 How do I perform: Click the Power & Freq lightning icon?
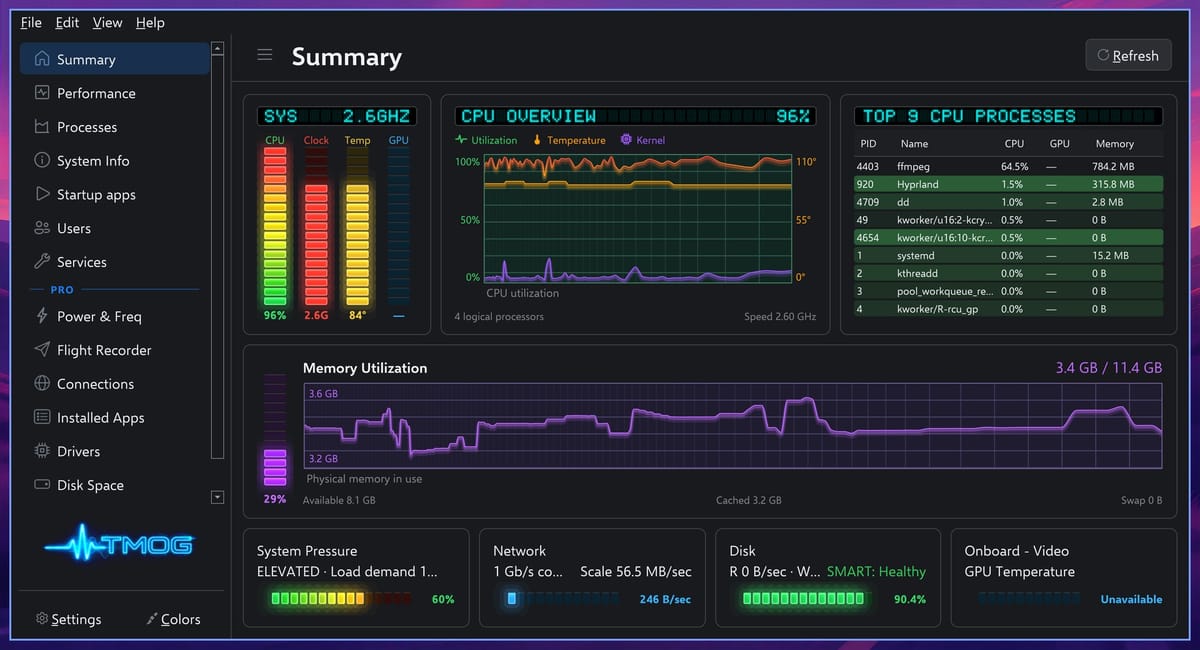coord(42,316)
